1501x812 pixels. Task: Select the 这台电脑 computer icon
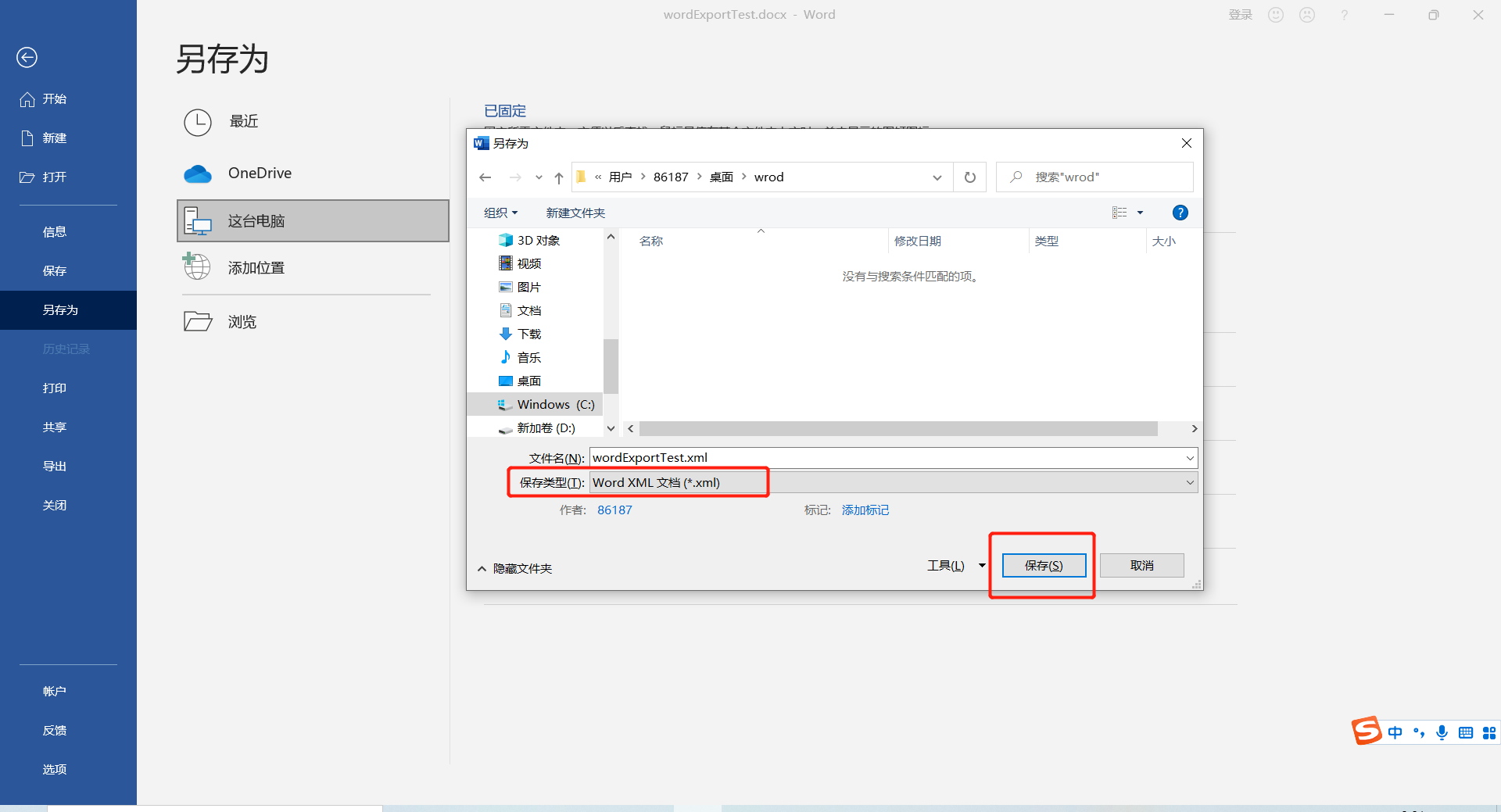click(198, 221)
